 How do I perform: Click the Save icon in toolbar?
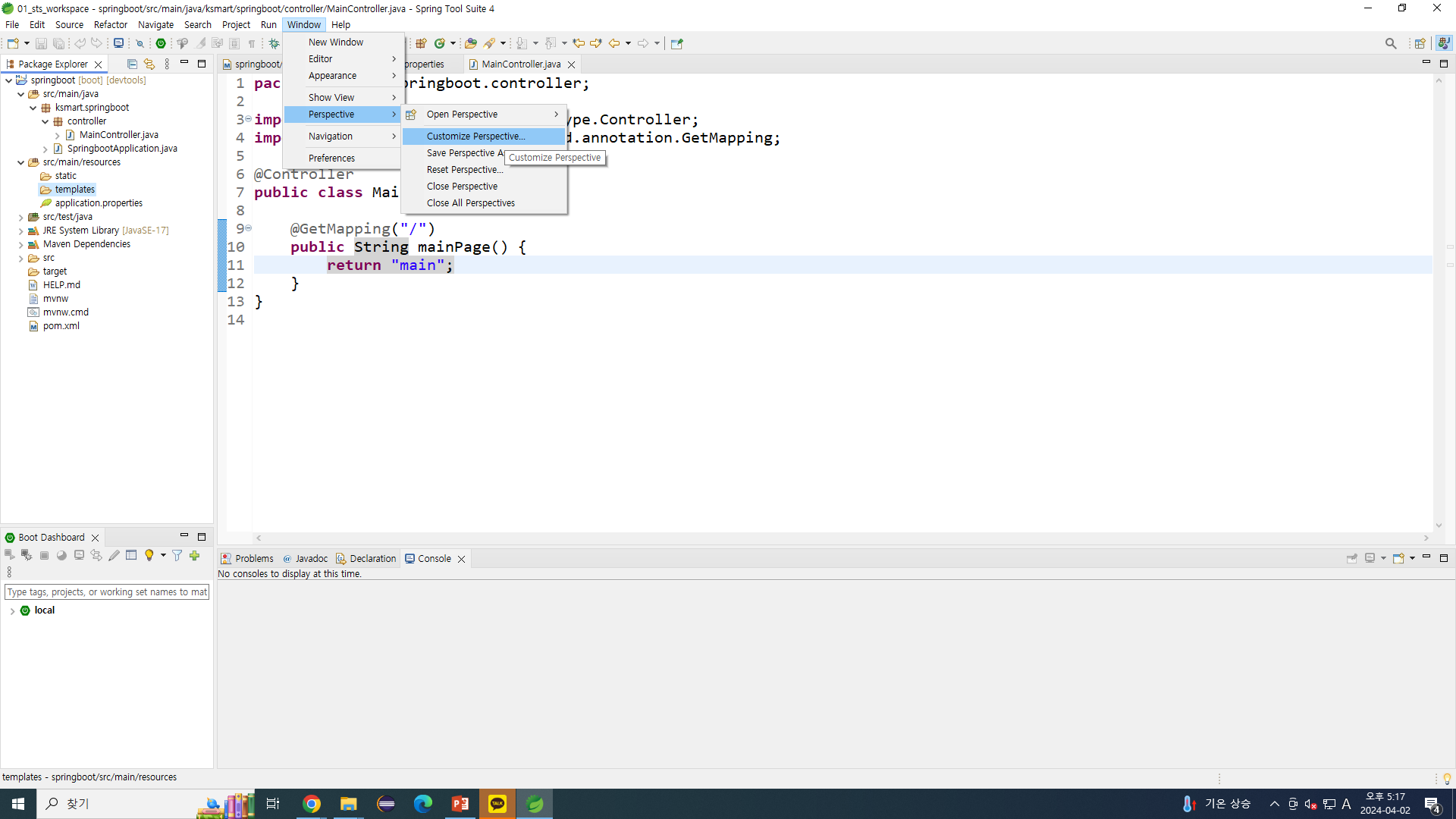(x=41, y=43)
